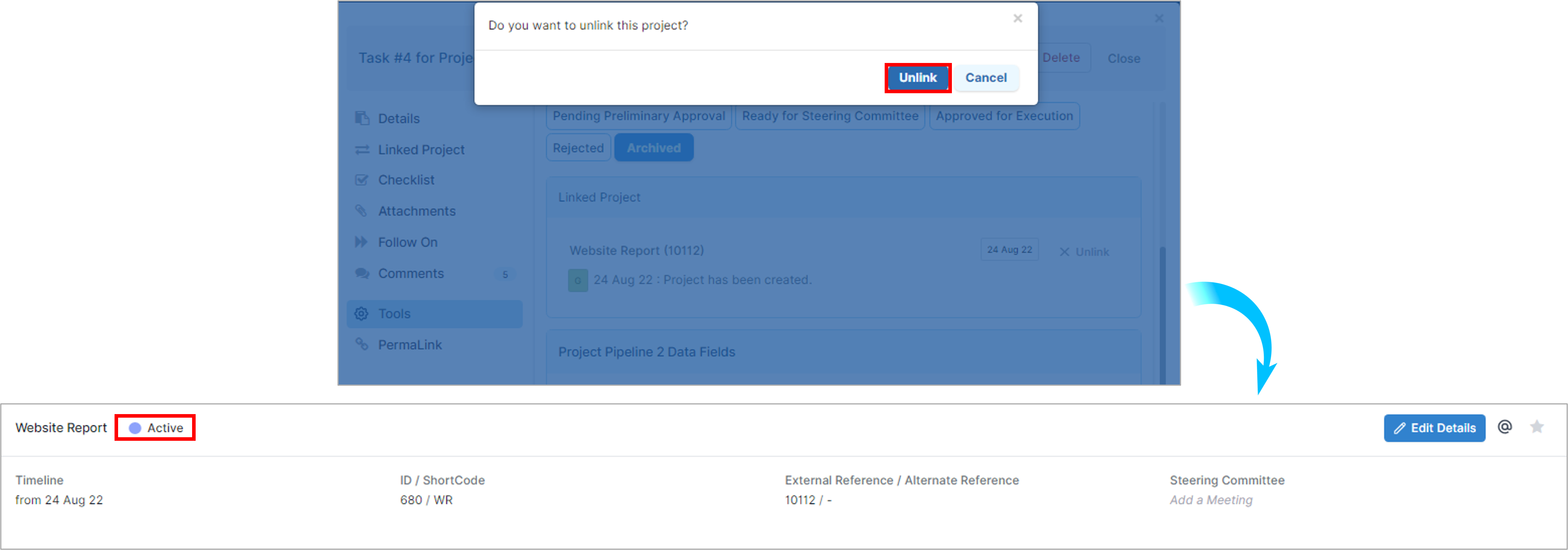Image resolution: width=1568 pixels, height=550 pixels.
Task: Click the external reference 10112 / -
Action: tap(808, 499)
